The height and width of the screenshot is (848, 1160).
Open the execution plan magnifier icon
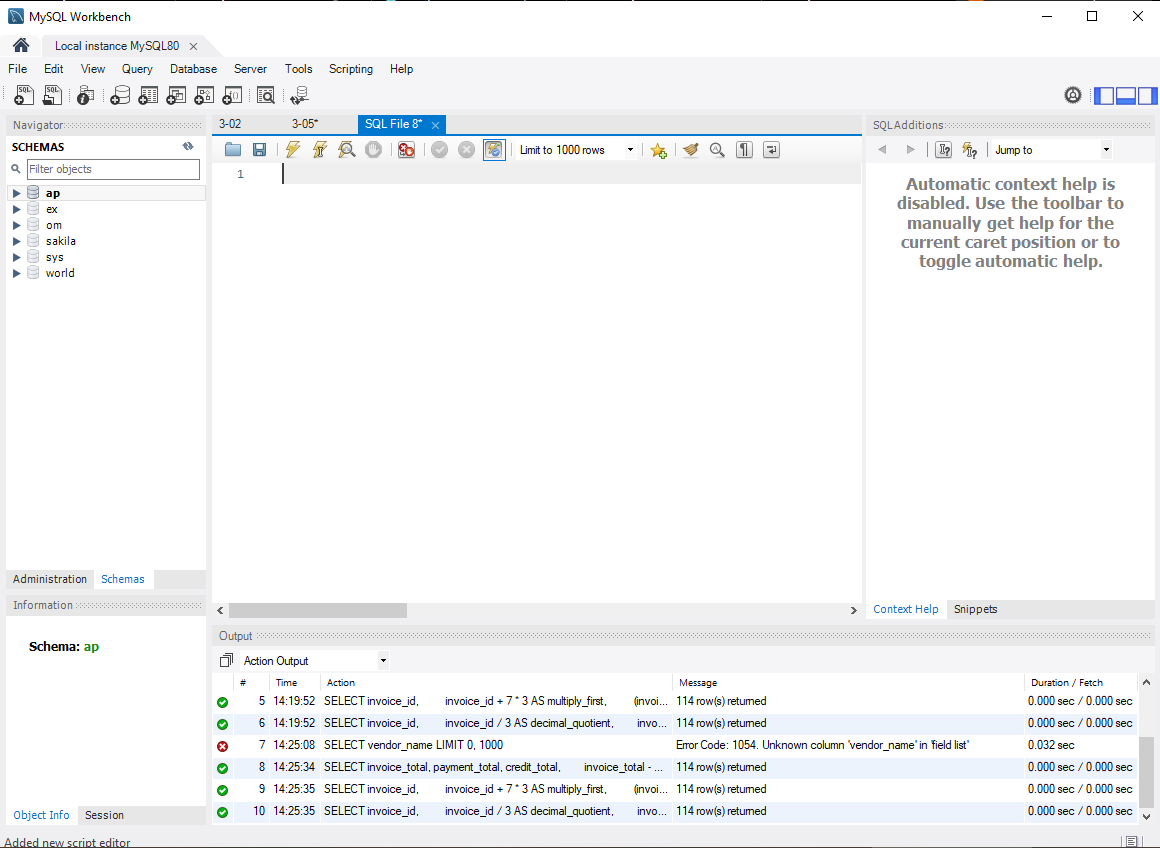tap(345, 149)
